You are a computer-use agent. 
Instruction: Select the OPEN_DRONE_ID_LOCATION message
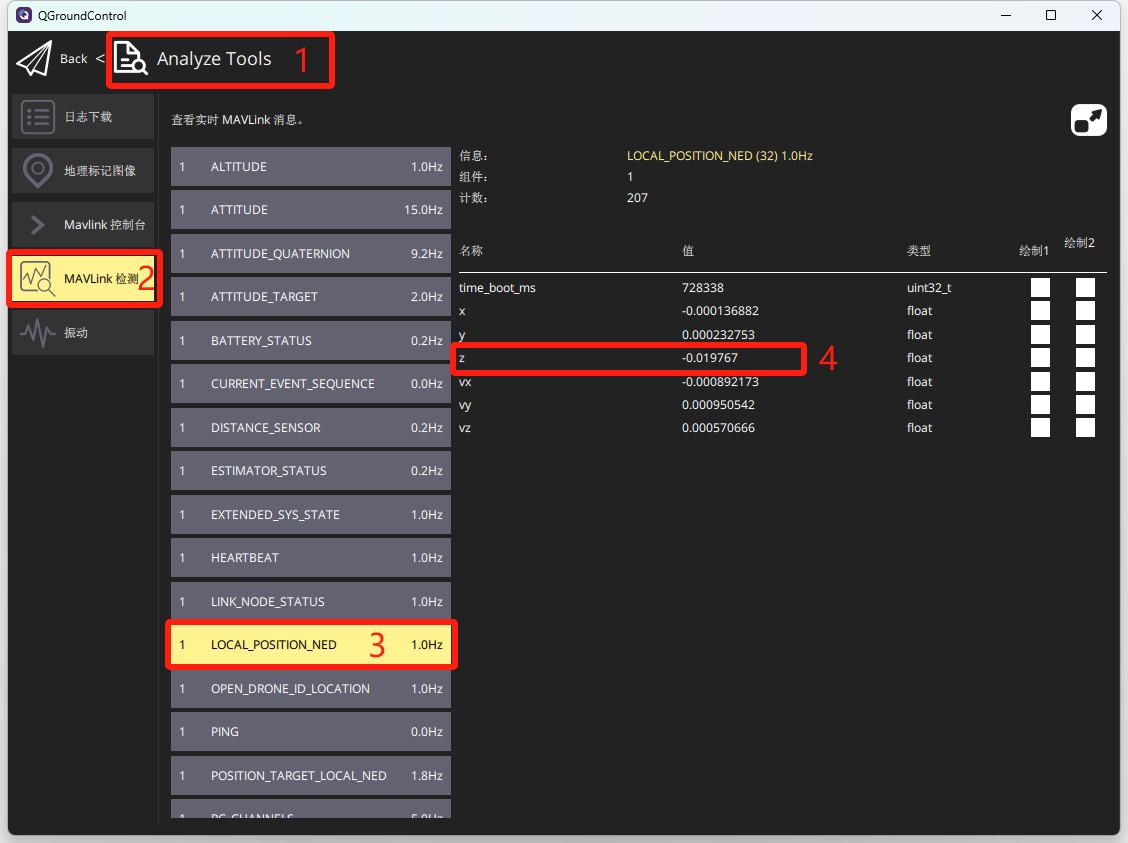pyautogui.click(x=311, y=689)
